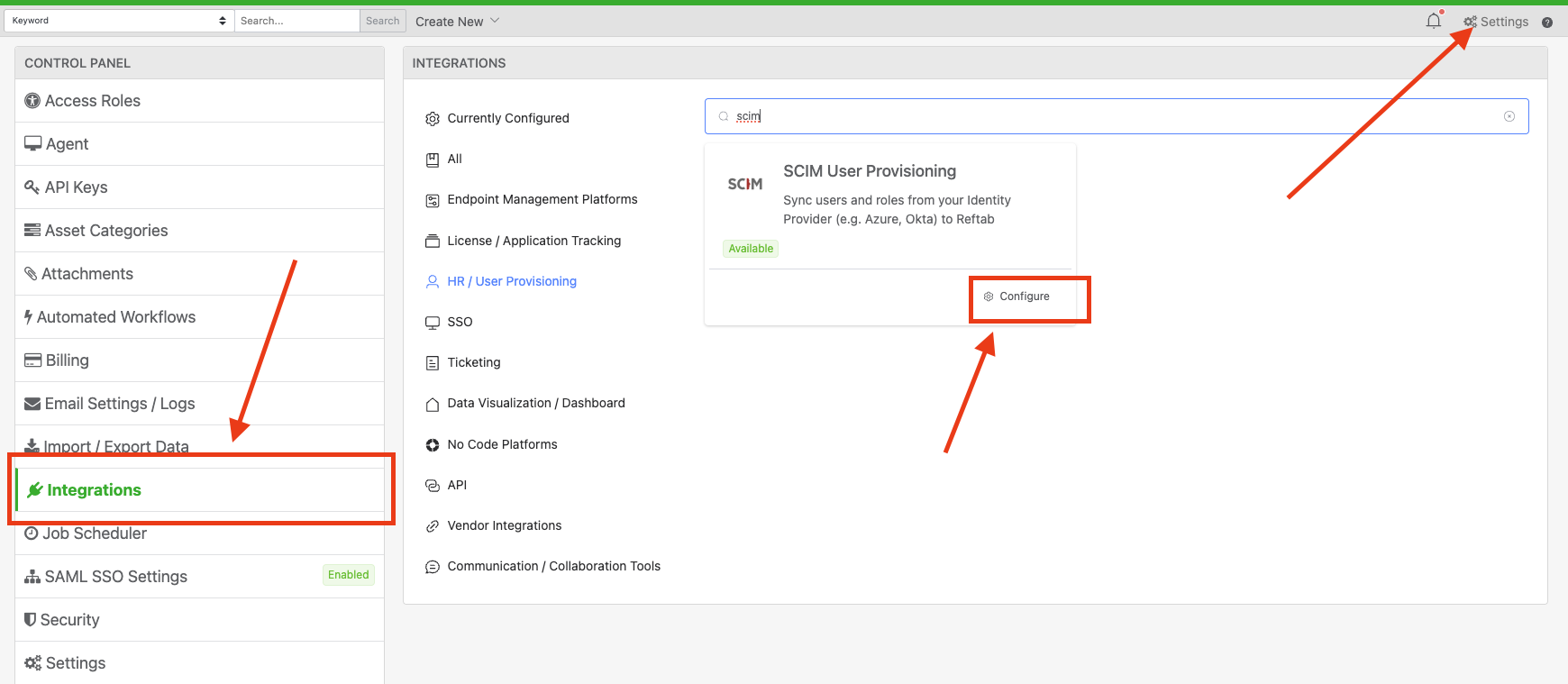This screenshot has height=684, width=1568.
Task: Click the SCIM User Provisioning title
Action: click(x=870, y=171)
